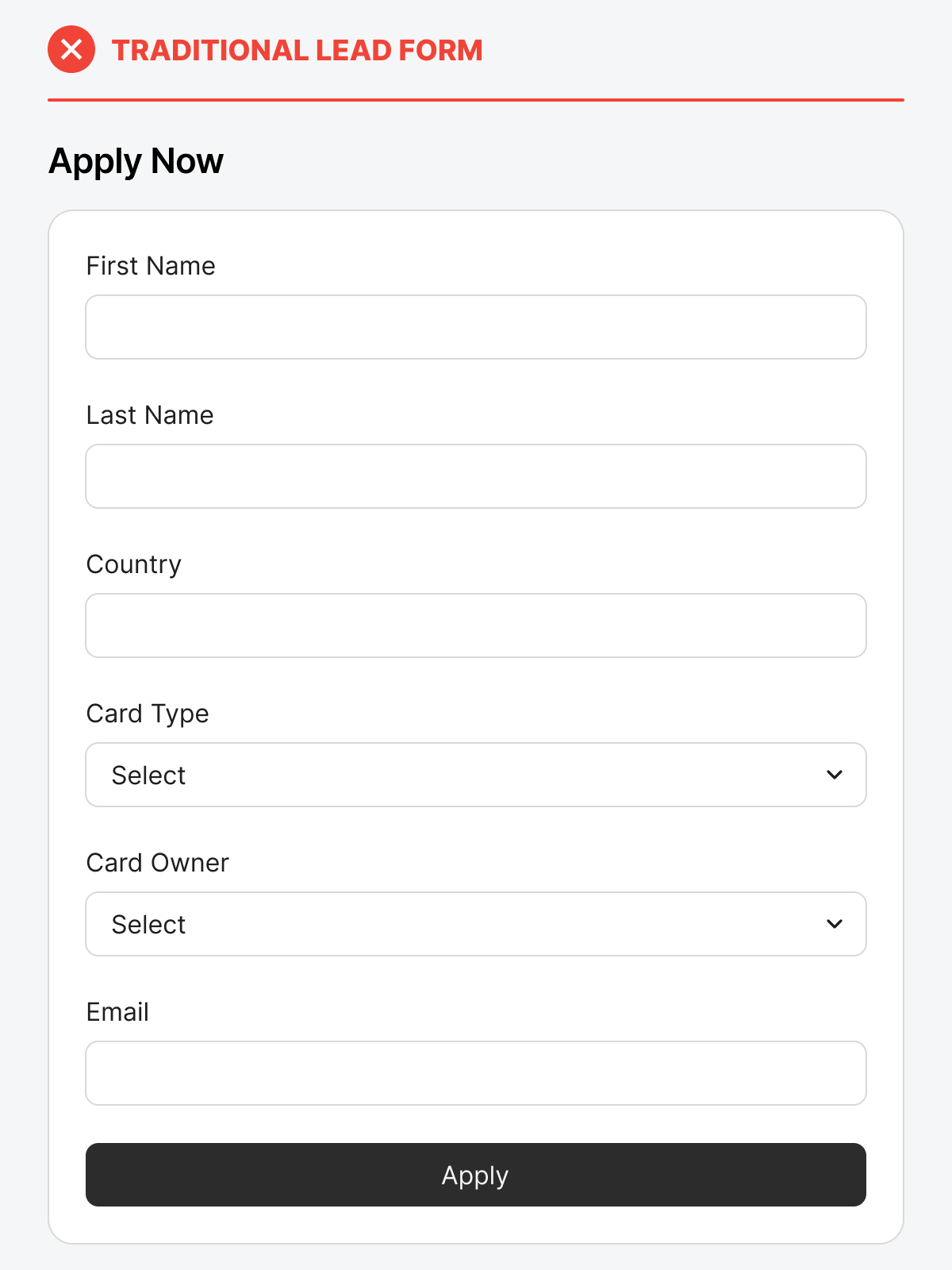The height and width of the screenshot is (1270, 952).
Task: Click the Select placeholder in Card Owner
Action: tap(148, 925)
